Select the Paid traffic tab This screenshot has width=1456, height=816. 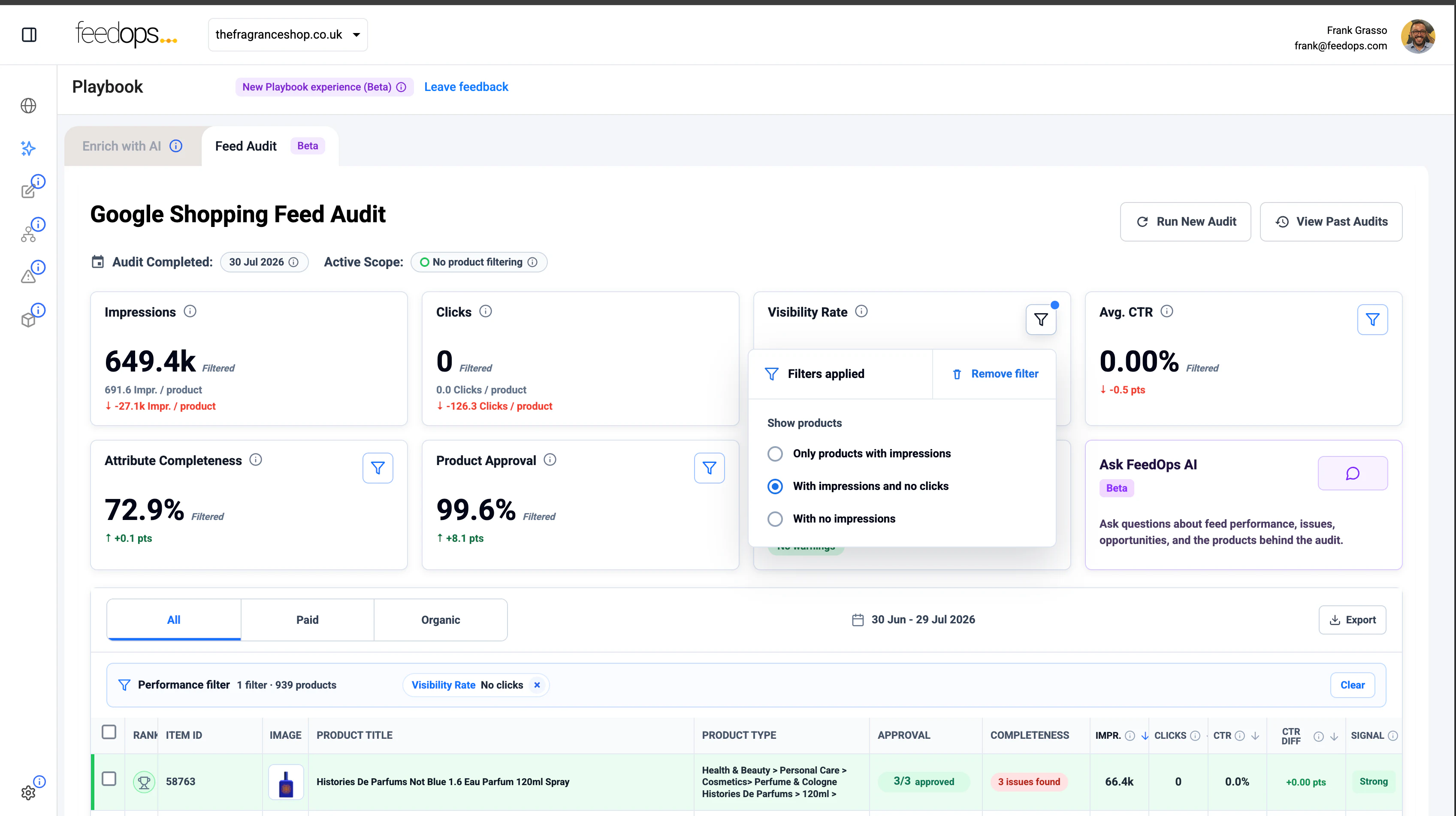308,620
